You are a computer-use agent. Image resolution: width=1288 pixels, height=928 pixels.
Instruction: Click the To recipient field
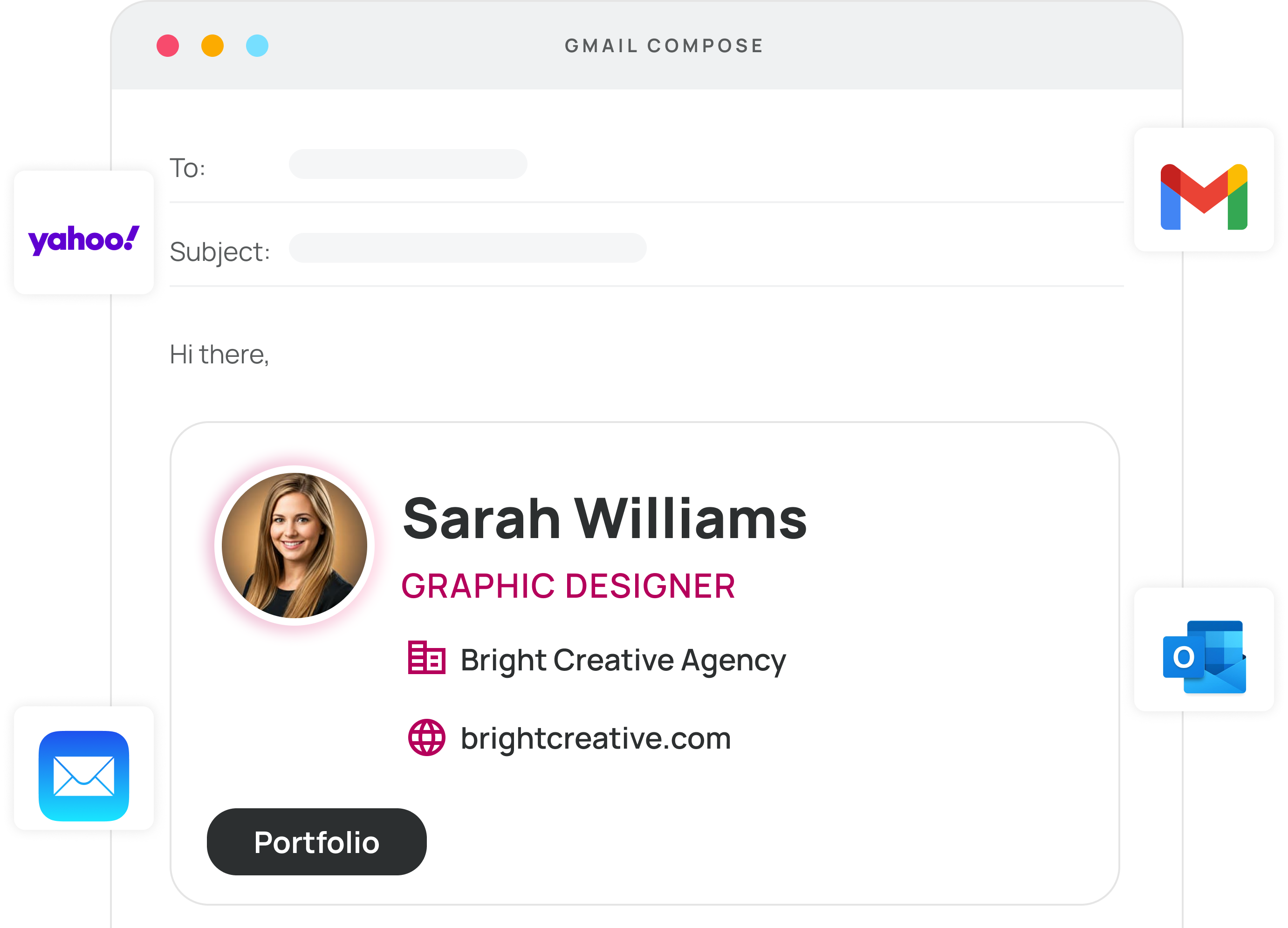click(x=408, y=164)
